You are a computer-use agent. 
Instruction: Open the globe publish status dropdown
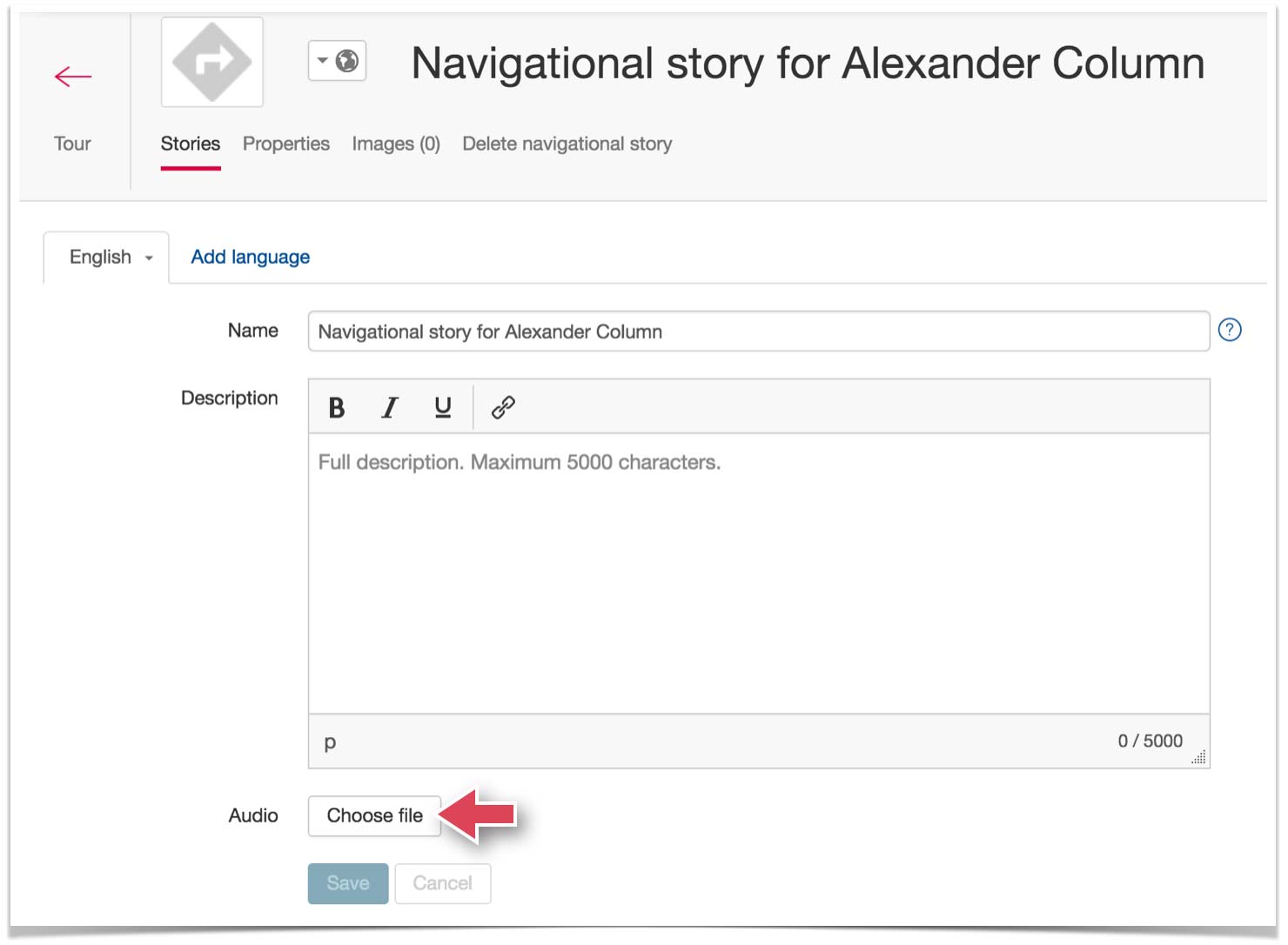[x=337, y=61]
